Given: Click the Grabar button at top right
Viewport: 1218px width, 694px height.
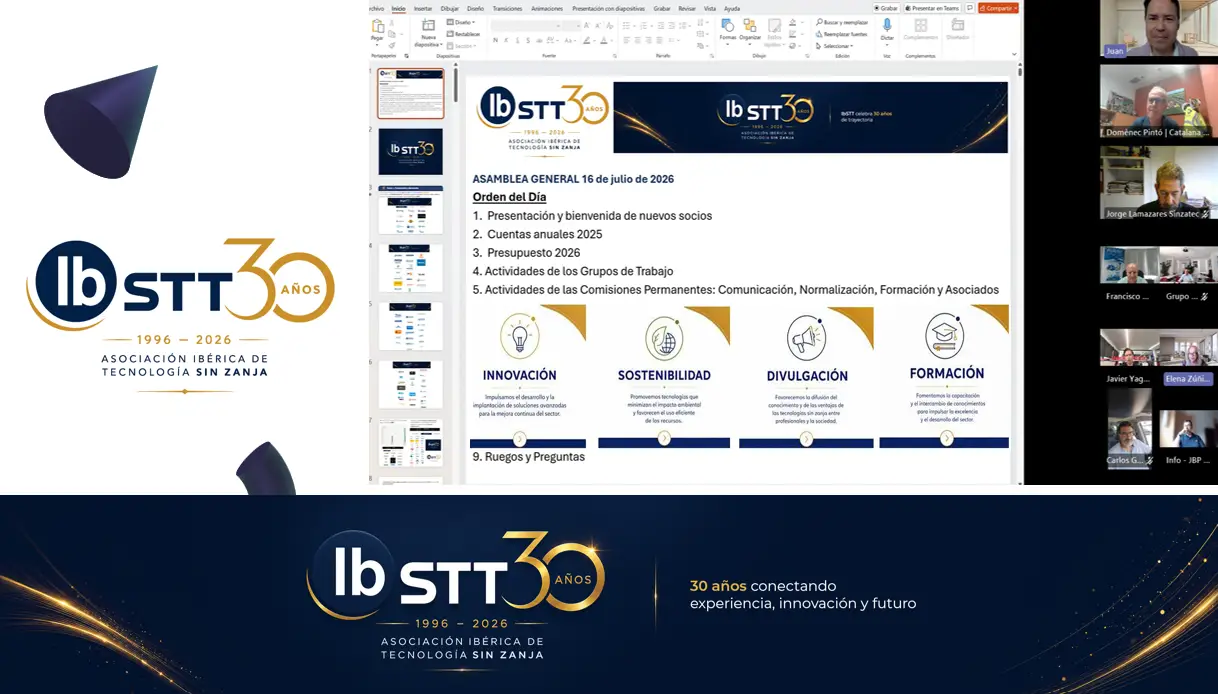Looking at the screenshot, I should click(x=886, y=8).
